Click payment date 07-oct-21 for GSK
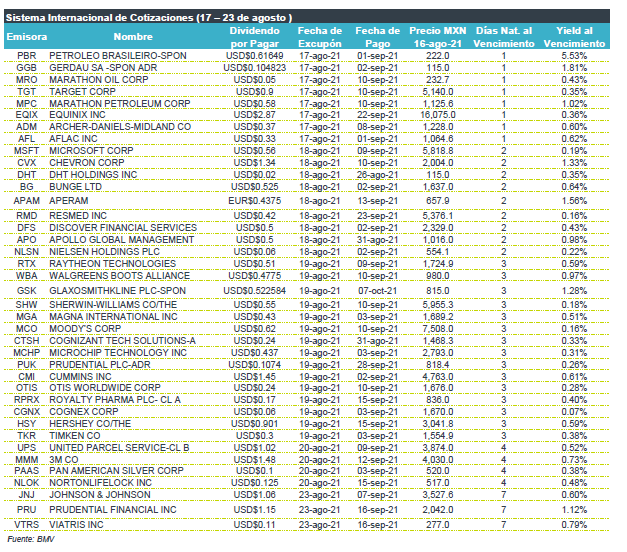Viewport: 627px width, 552px height. pyautogui.click(x=377, y=291)
